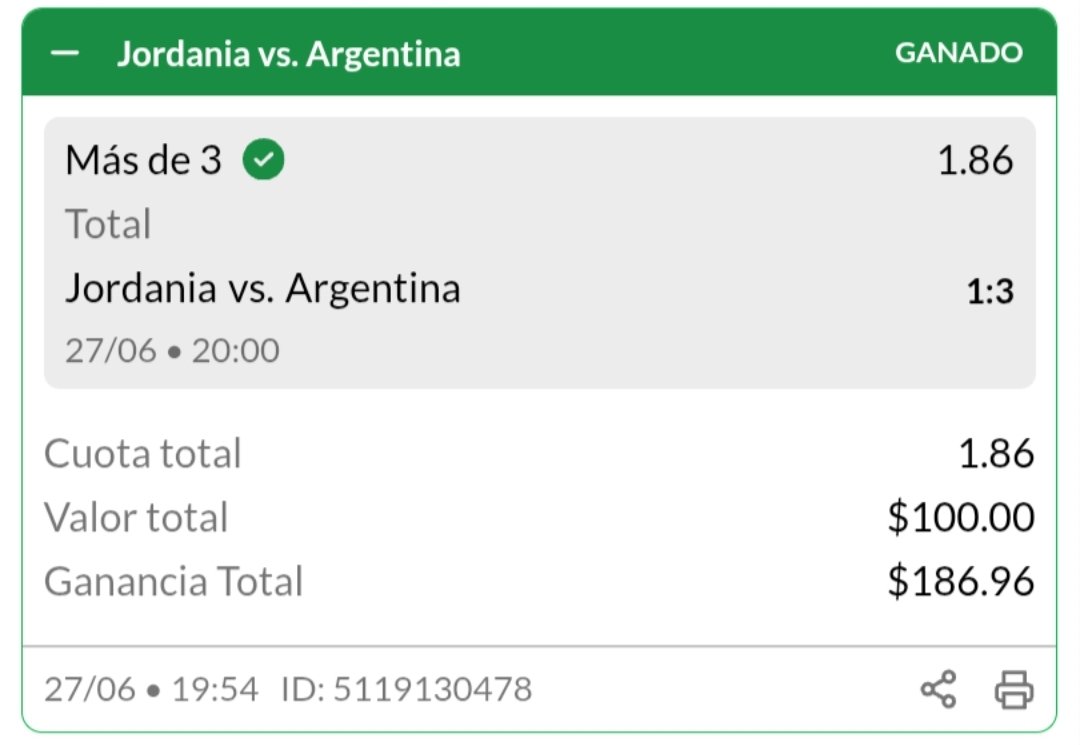Select the Más de 3 bet selection
Screen dimensions: 1080x745
(x=143, y=160)
